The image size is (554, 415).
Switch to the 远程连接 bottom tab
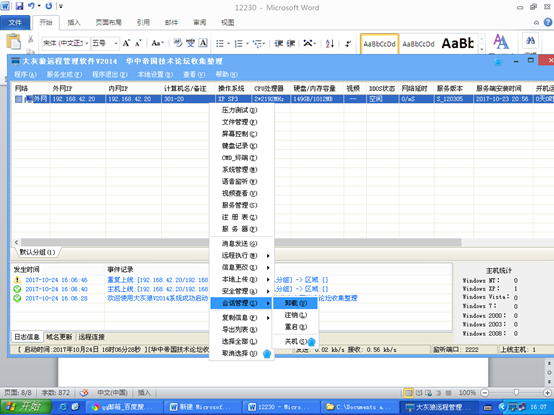(x=92, y=337)
